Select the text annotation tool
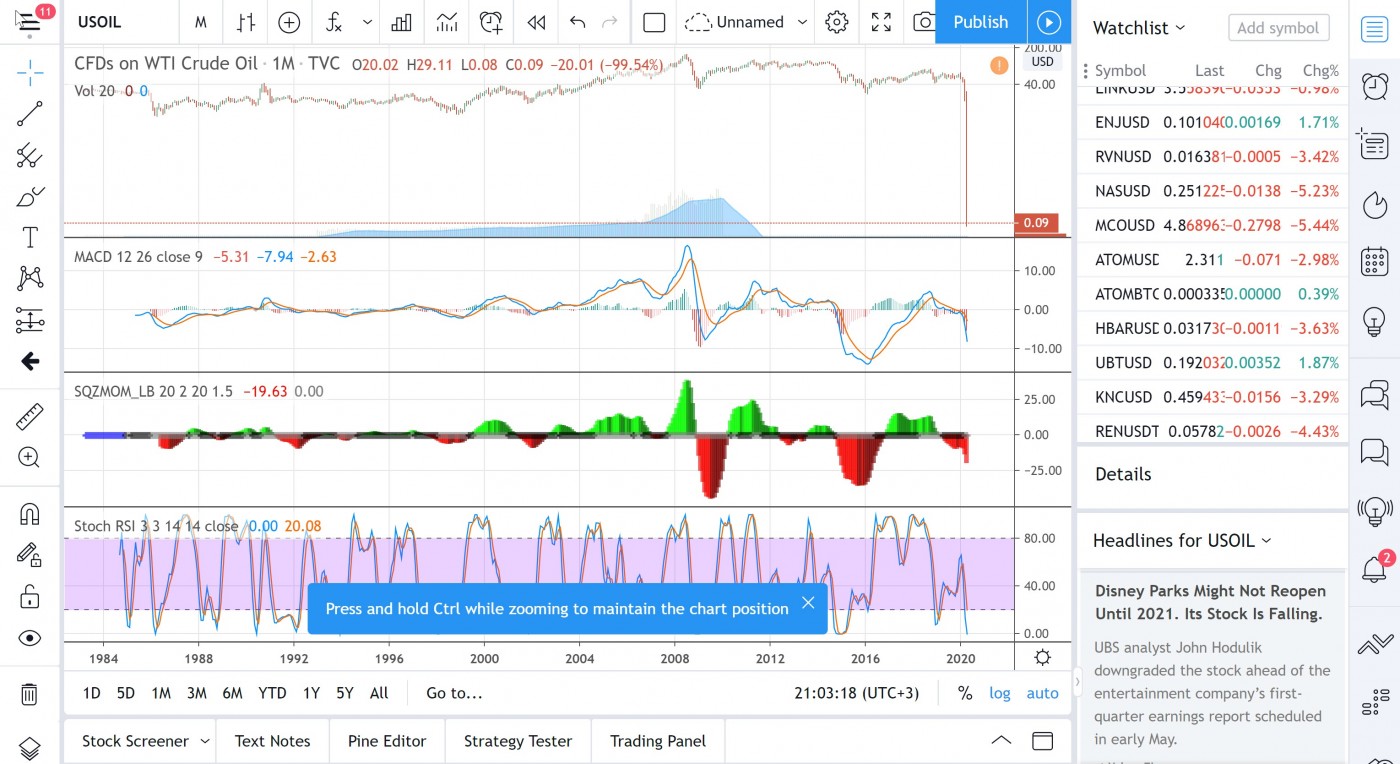The image size is (1400, 764). pos(30,237)
